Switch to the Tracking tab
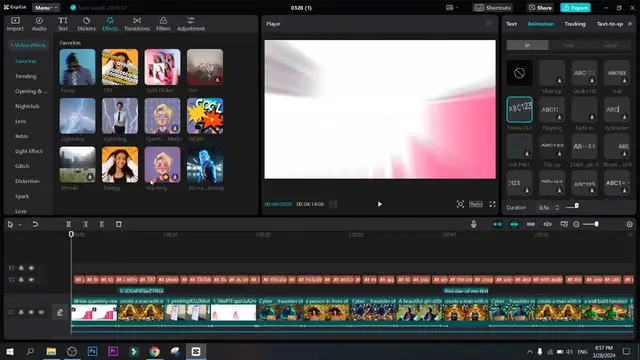Screen dimensions: 640x360 [x=575, y=24]
